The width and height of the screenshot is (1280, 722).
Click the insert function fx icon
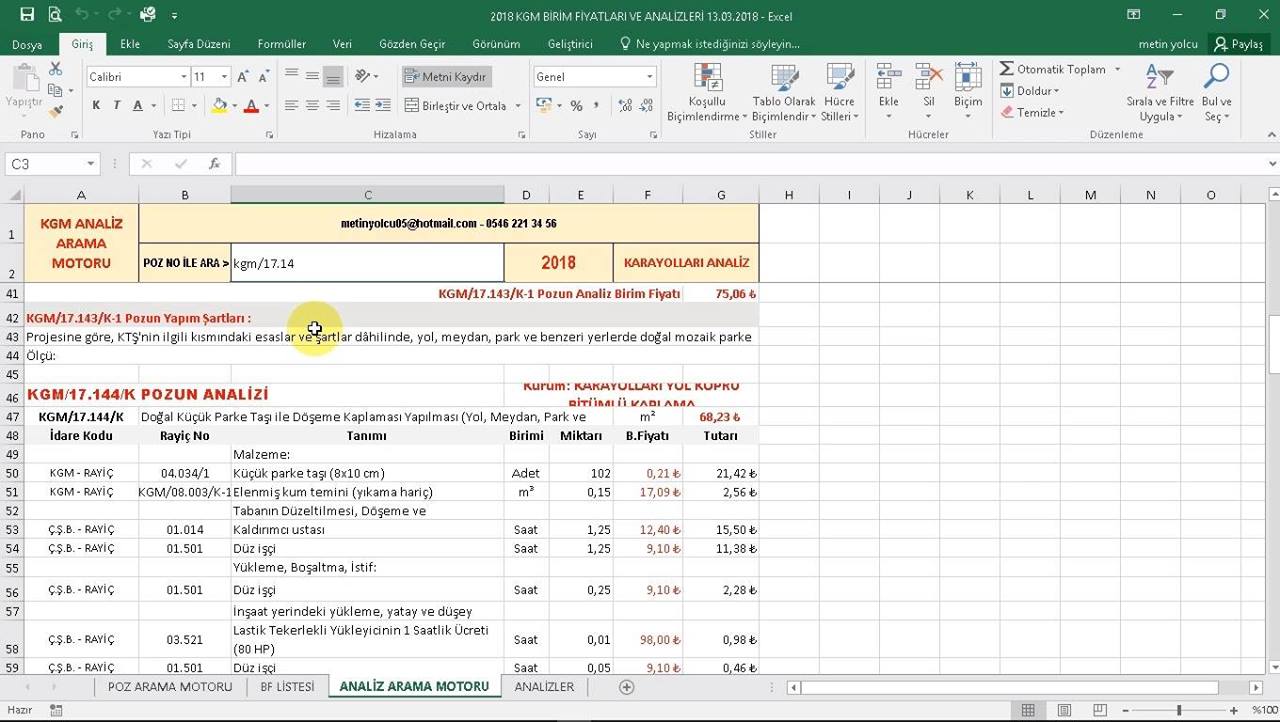[214, 164]
